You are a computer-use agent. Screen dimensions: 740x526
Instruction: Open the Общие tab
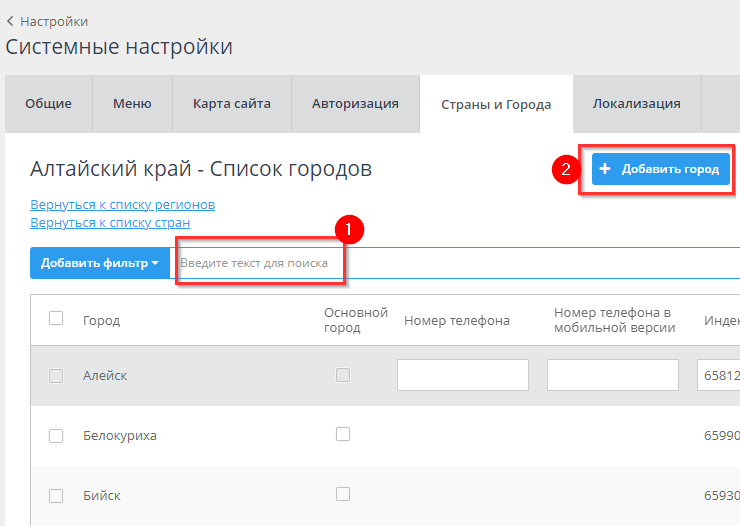48,104
